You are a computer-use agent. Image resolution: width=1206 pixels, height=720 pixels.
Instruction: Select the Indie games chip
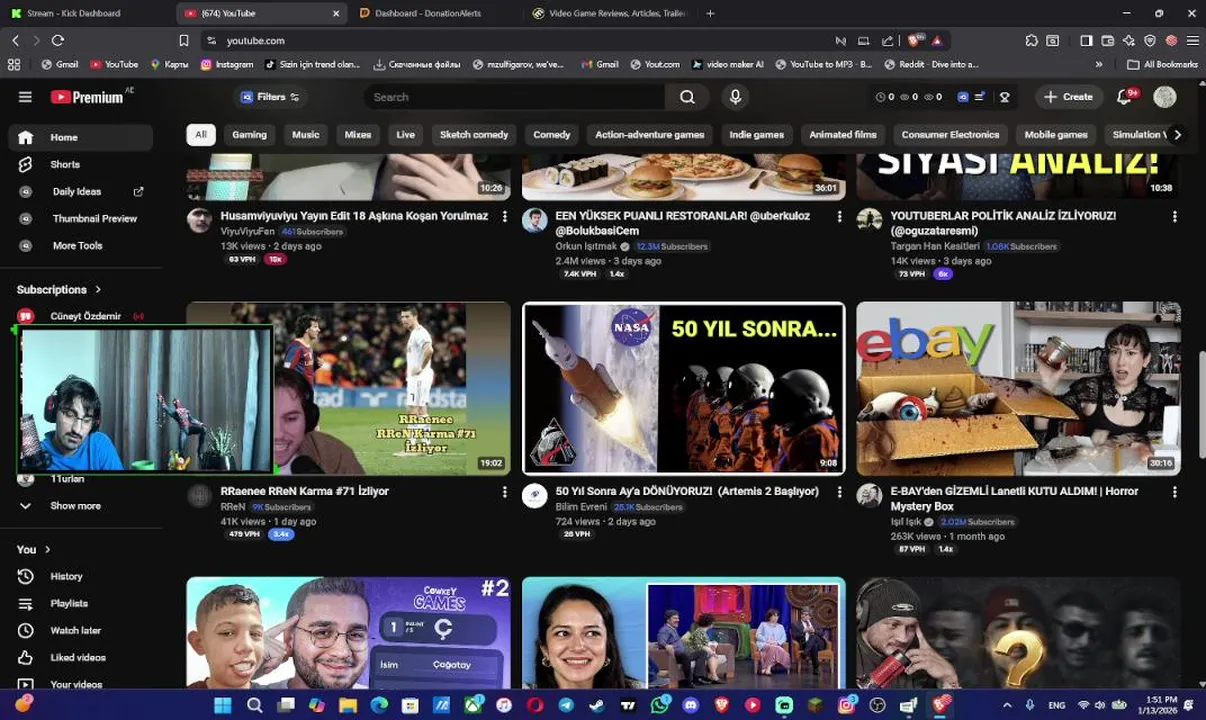(756, 135)
